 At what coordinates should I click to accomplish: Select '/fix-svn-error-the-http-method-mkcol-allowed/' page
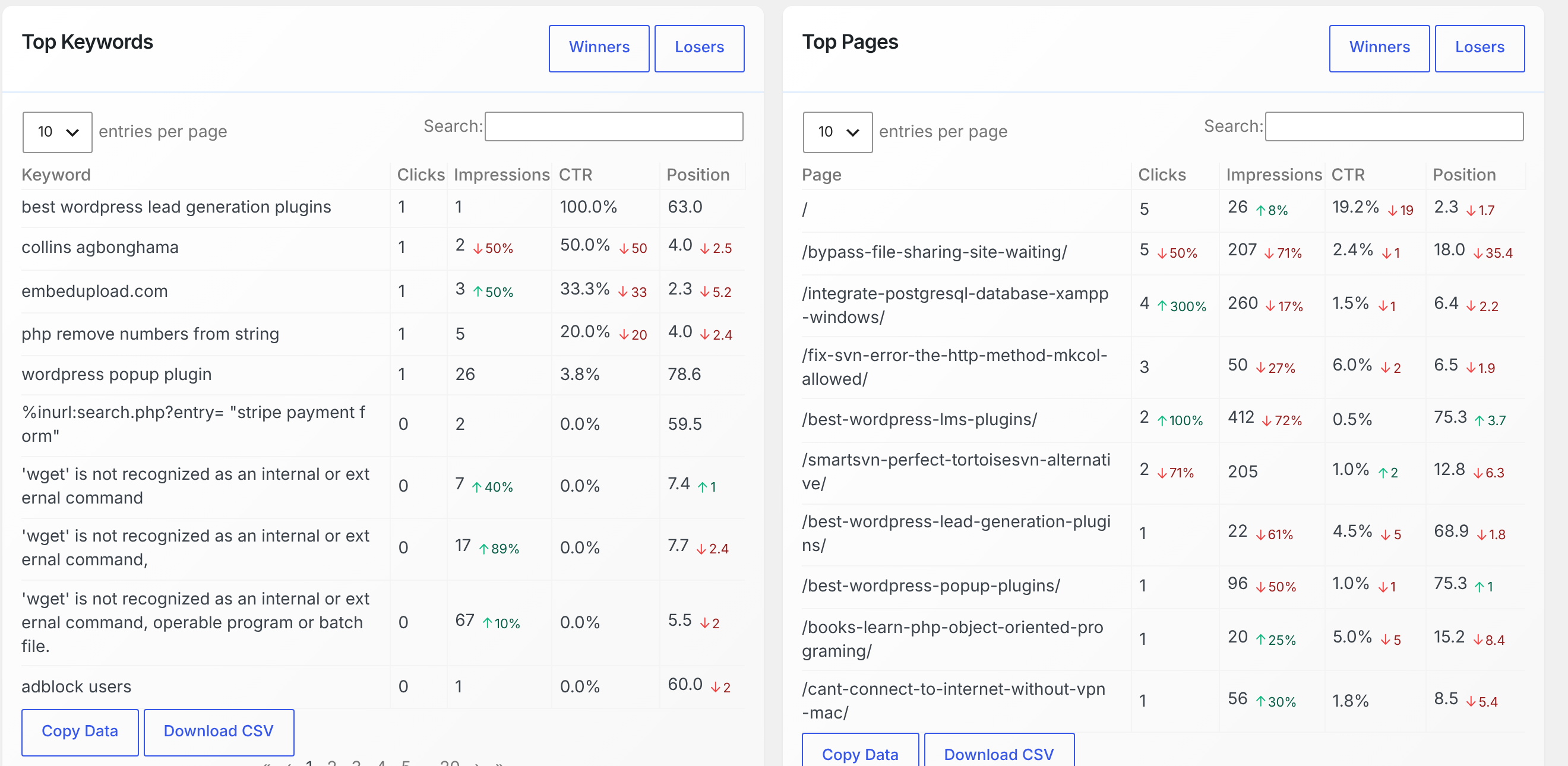(x=954, y=368)
